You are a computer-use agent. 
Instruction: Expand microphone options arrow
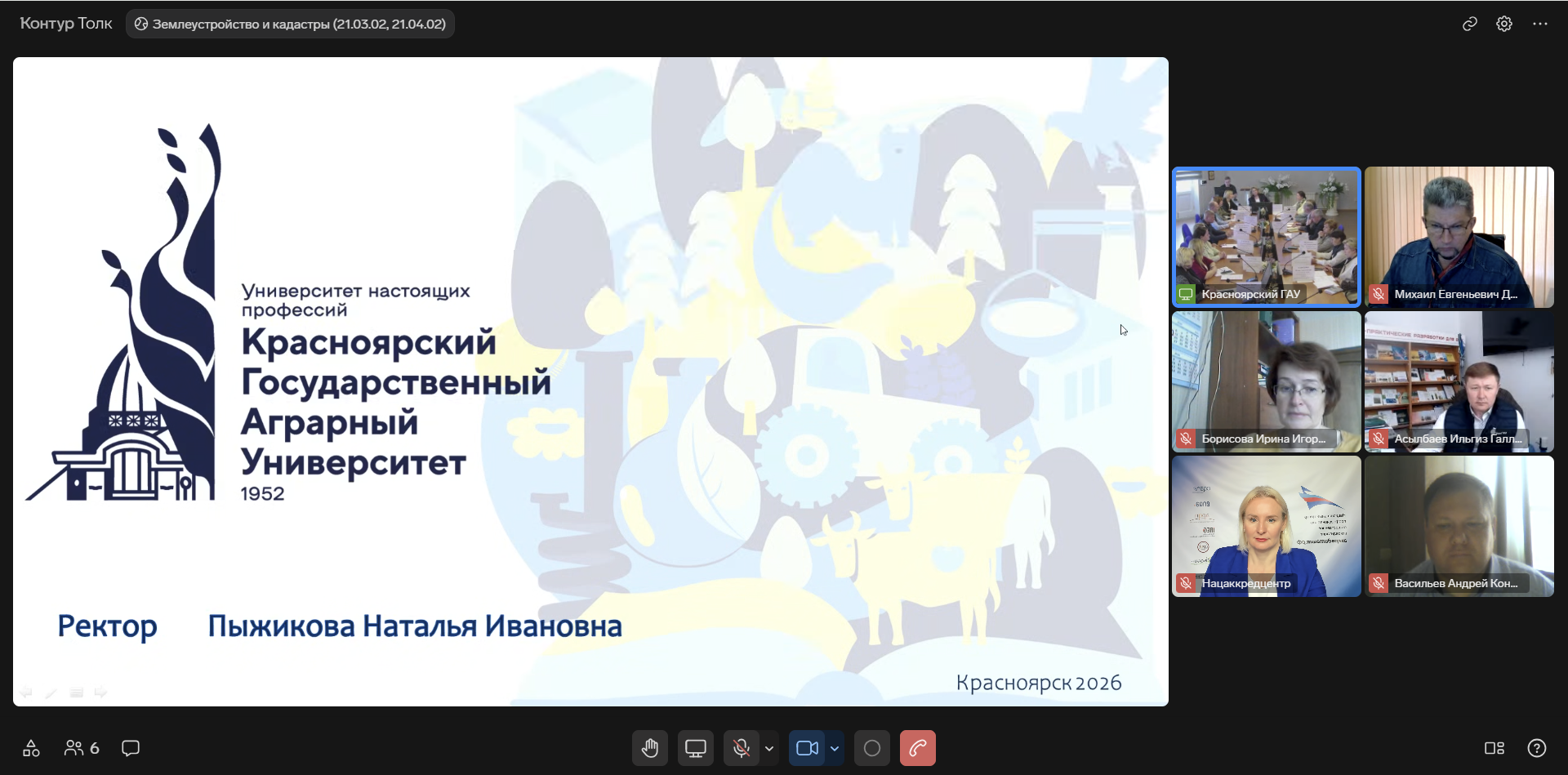pos(769,748)
